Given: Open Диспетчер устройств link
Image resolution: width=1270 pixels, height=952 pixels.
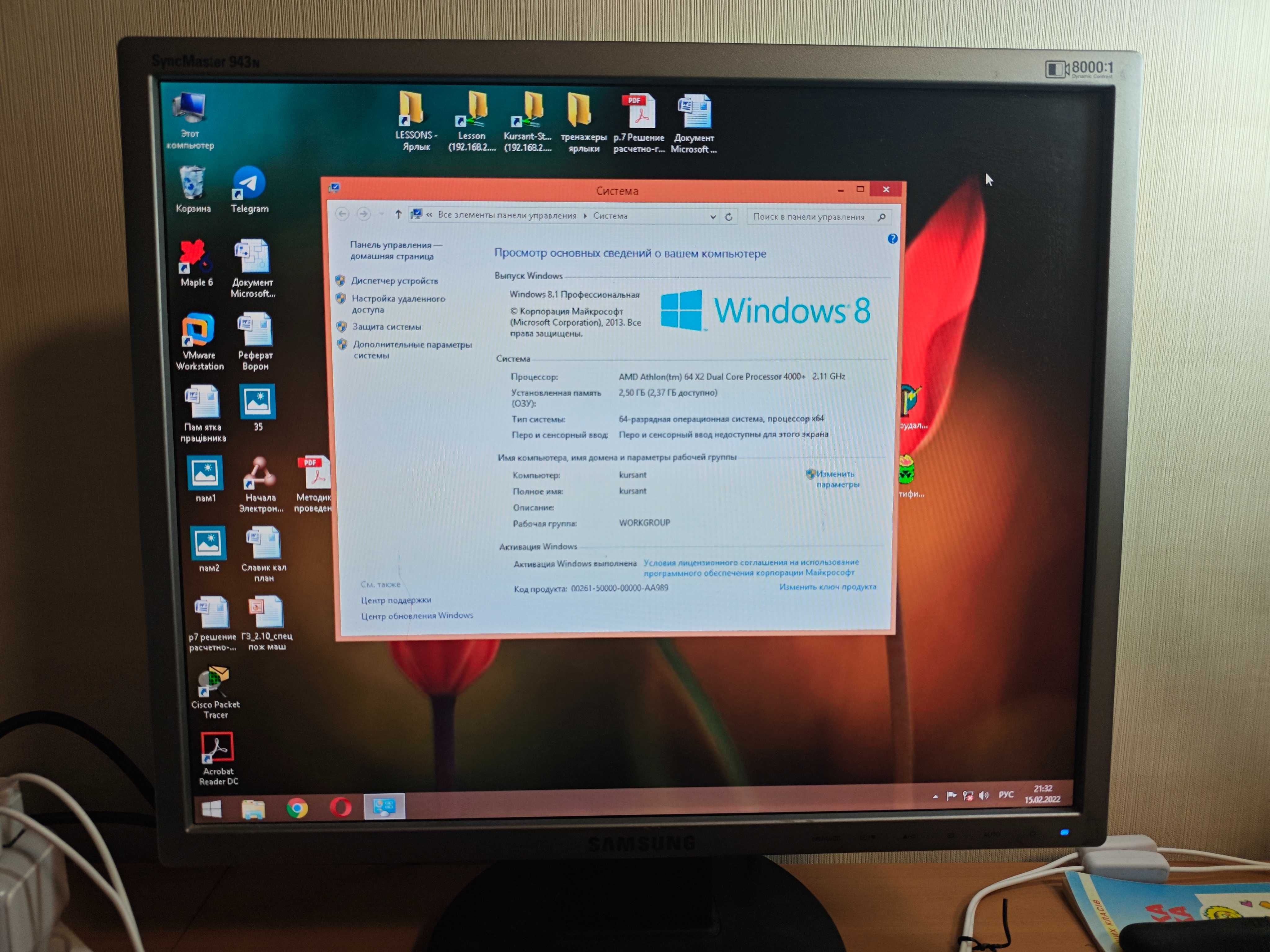Looking at the screenshot, I should [x=394, y=280].
